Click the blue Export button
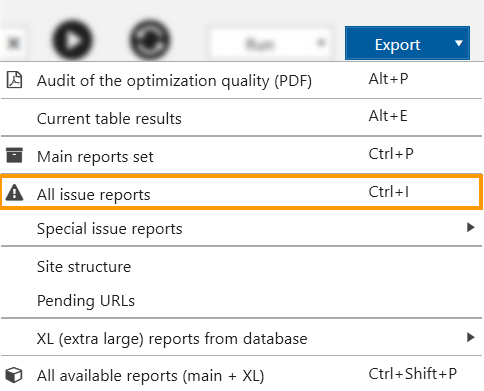Viewport: 484px width, 391px height. point(397,43)
